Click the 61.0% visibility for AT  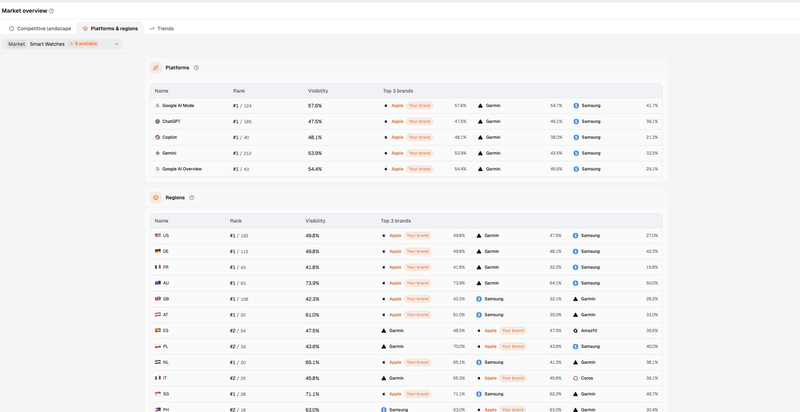pyautogui.click(x=312, y=315)
